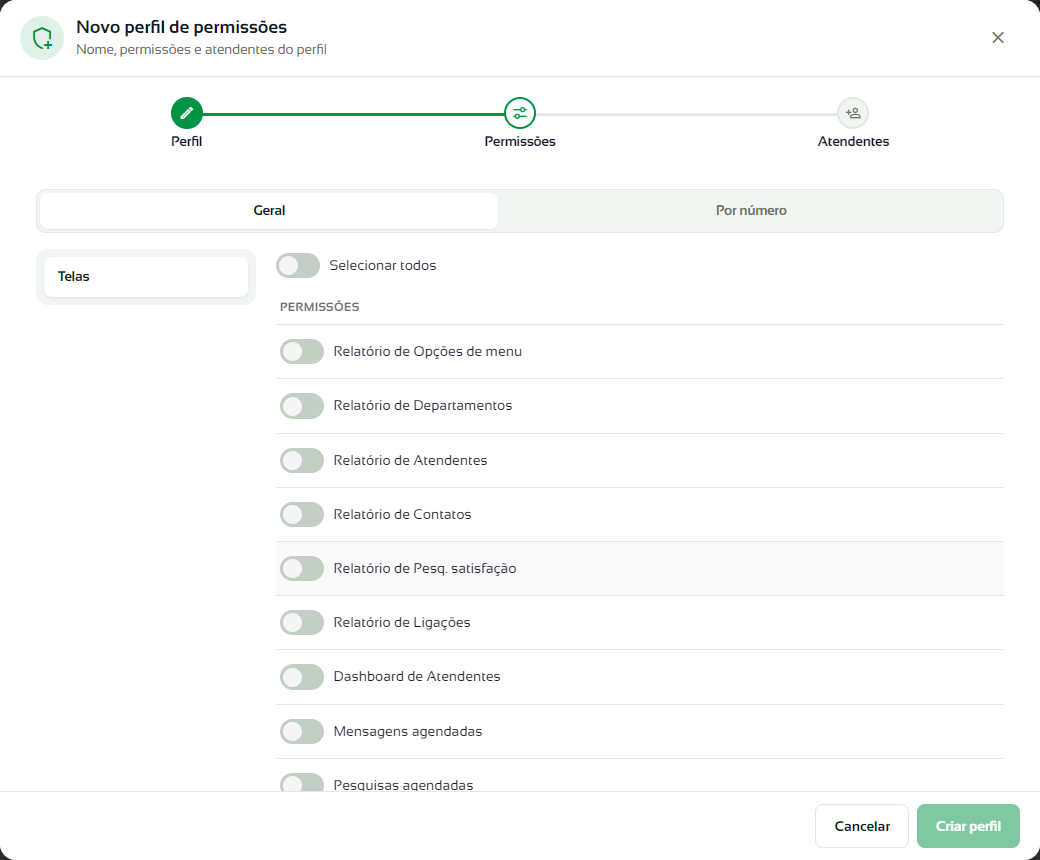The width and height of the screenshot is (1040, 860).
Task: Close the Novo perfil de permissões dialog
Action: [x=998, y=38]
